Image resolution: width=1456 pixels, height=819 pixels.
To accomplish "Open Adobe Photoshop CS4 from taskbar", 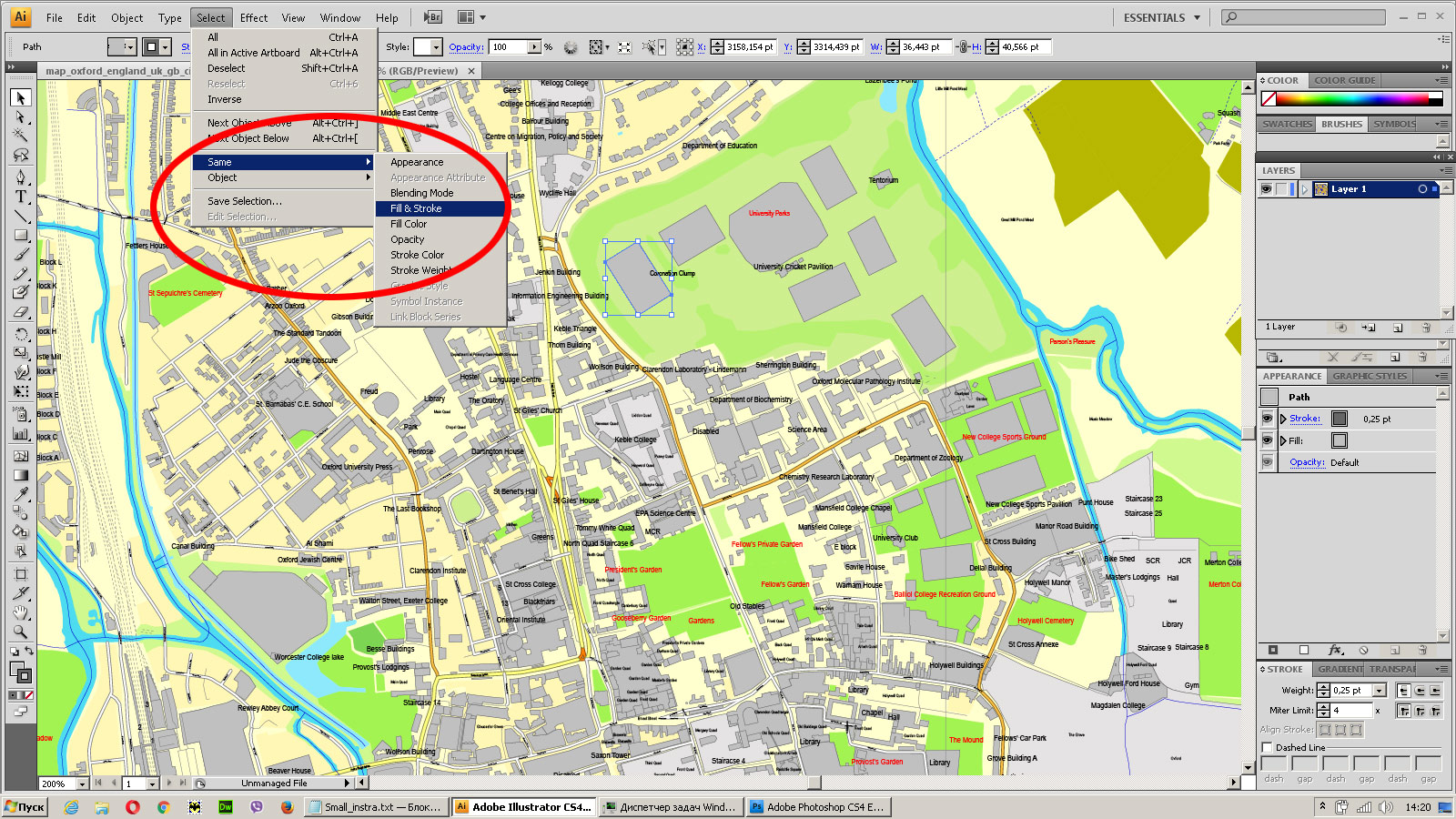I will 816,807.
